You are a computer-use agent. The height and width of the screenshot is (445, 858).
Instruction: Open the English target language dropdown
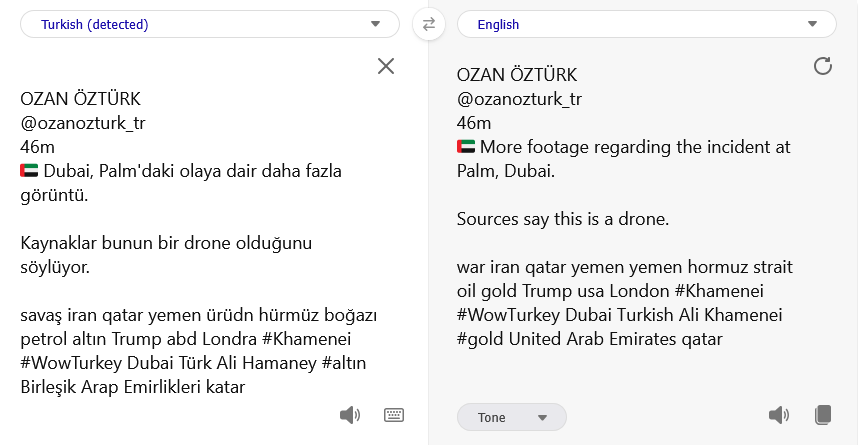click(x=646, y=24)
